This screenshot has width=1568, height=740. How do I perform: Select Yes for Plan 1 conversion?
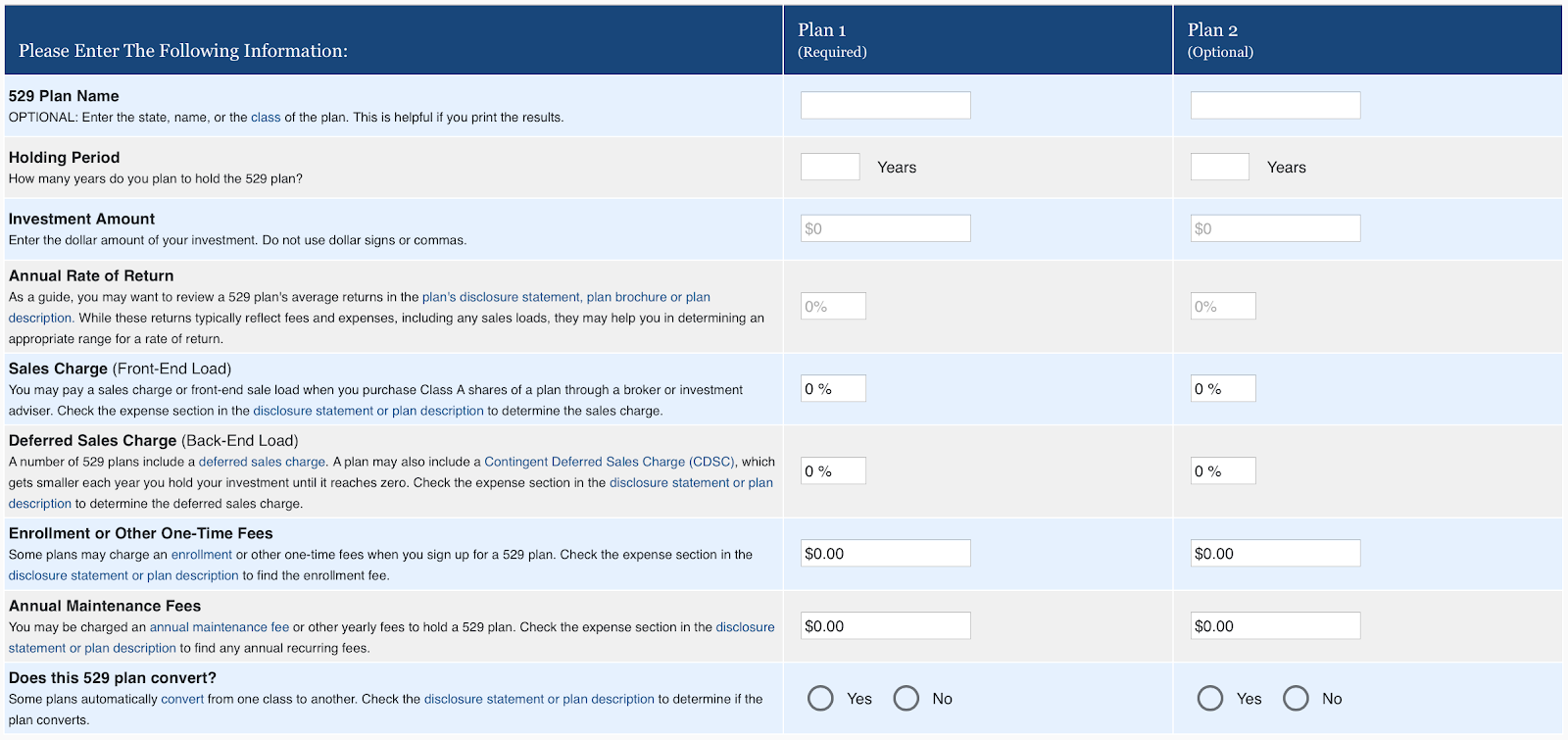[821, 698]
